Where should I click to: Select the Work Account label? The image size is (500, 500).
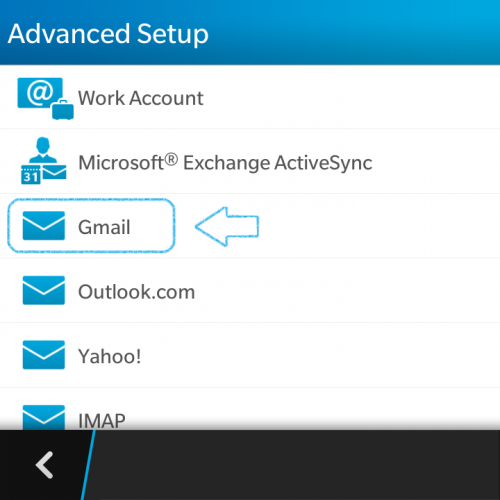click(141, 98)
